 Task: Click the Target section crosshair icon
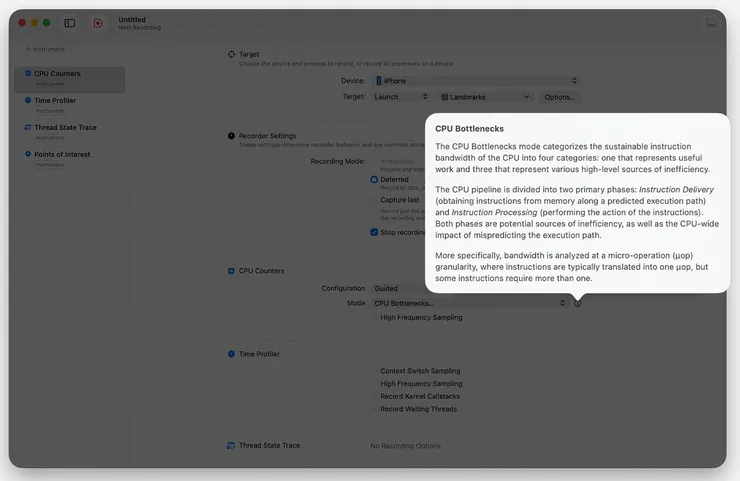coord(231,54)
